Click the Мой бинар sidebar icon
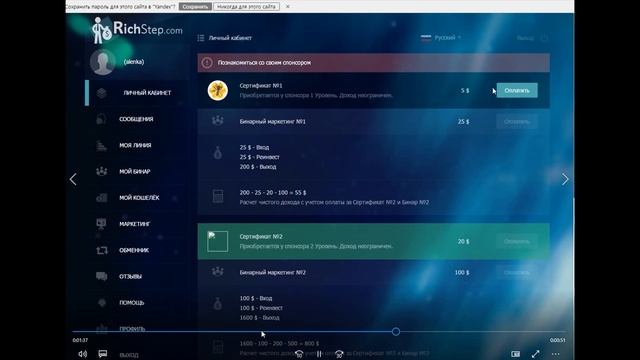Screen dimensions: 640x360 coord(101,171)
